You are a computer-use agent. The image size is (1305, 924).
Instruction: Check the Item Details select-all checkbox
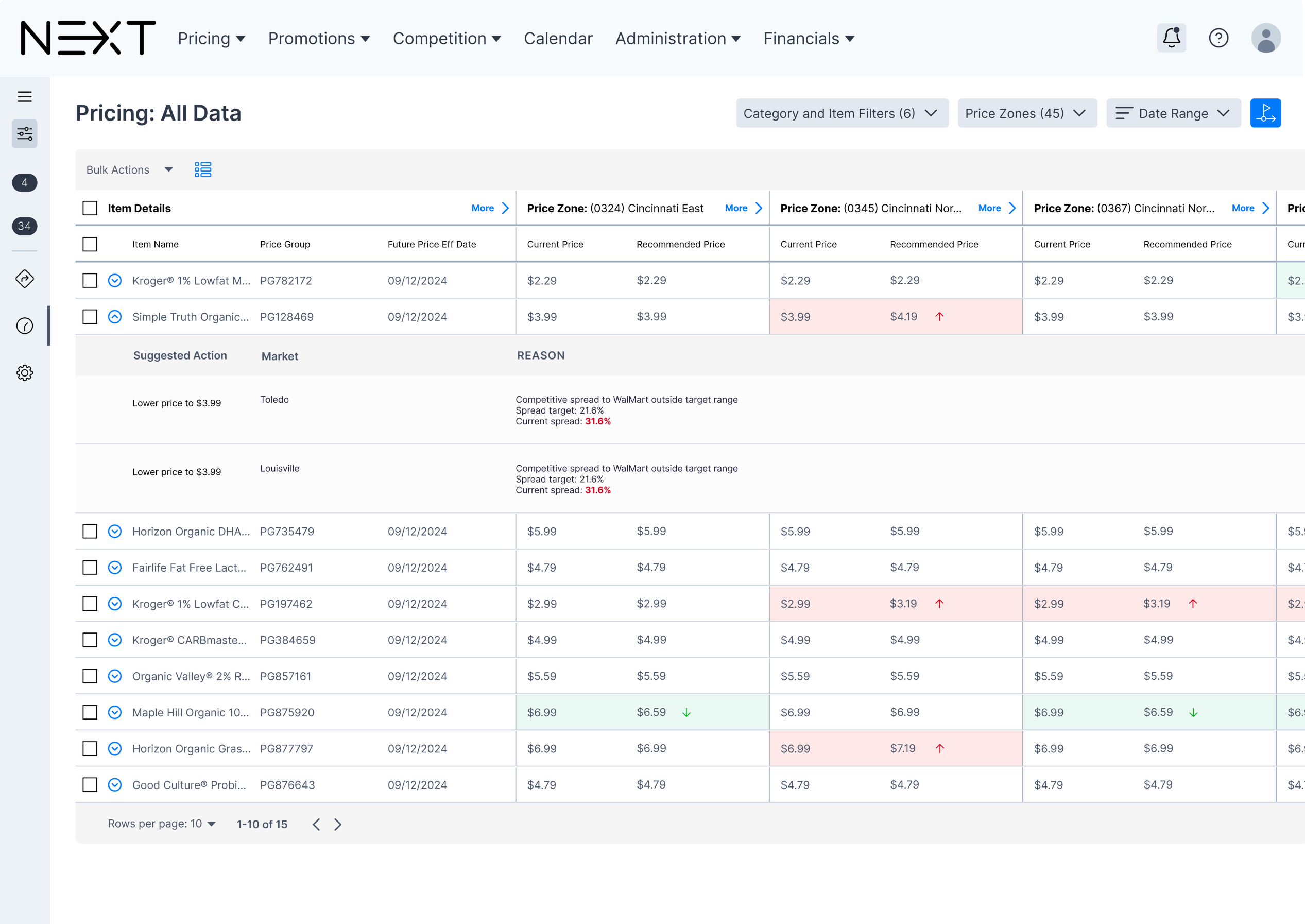click(90, 208)
